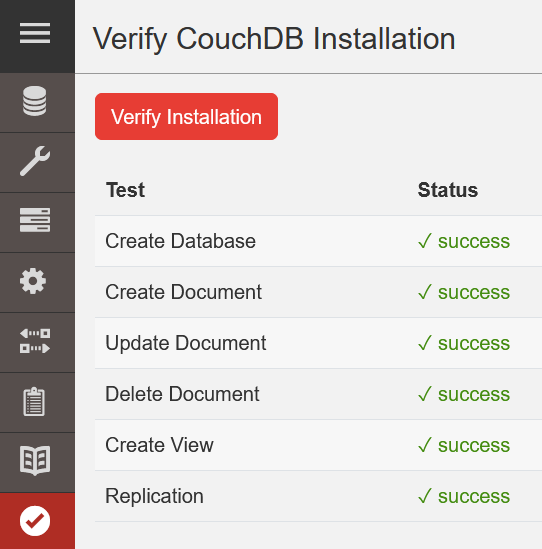
Task: Select the Create Document test row
Action: 318,292
